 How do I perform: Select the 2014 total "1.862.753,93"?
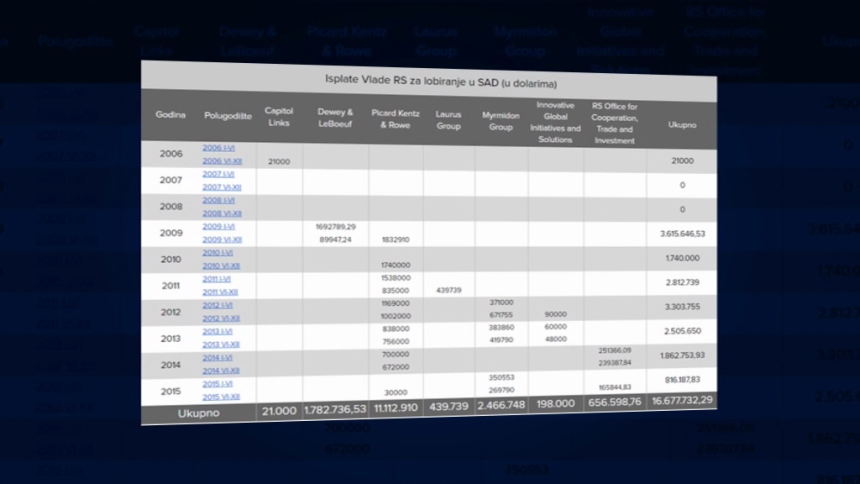click(682, 356)
